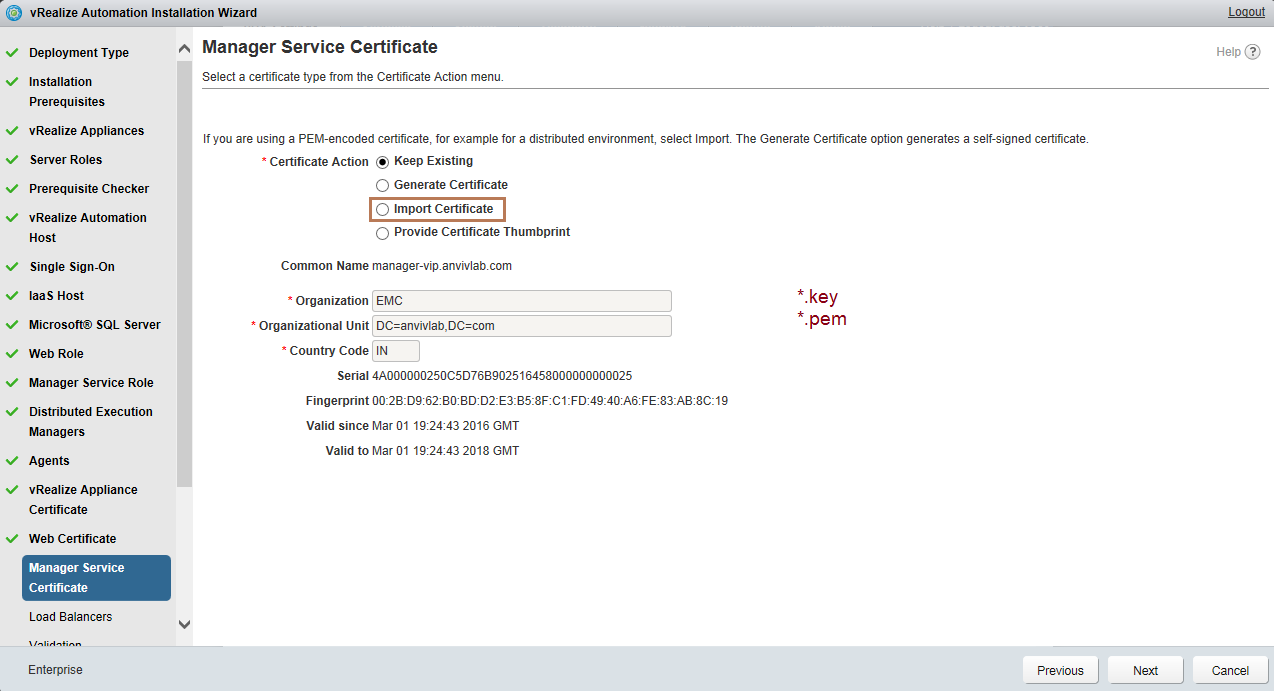Select the Generate Certificate radio option
The image size is (1274, 691).
(382, 185)
